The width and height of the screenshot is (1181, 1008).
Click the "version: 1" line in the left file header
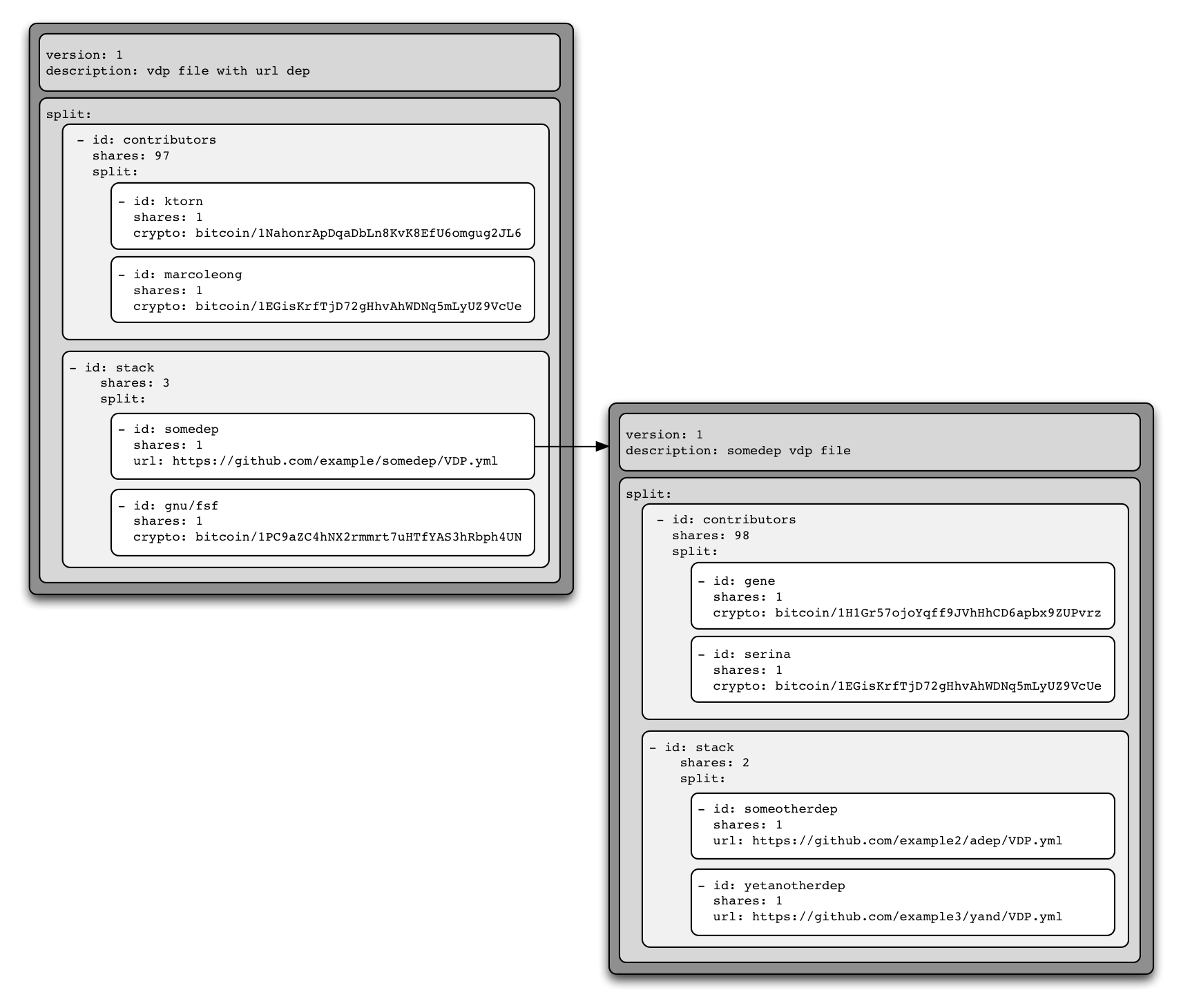point(84,55)
